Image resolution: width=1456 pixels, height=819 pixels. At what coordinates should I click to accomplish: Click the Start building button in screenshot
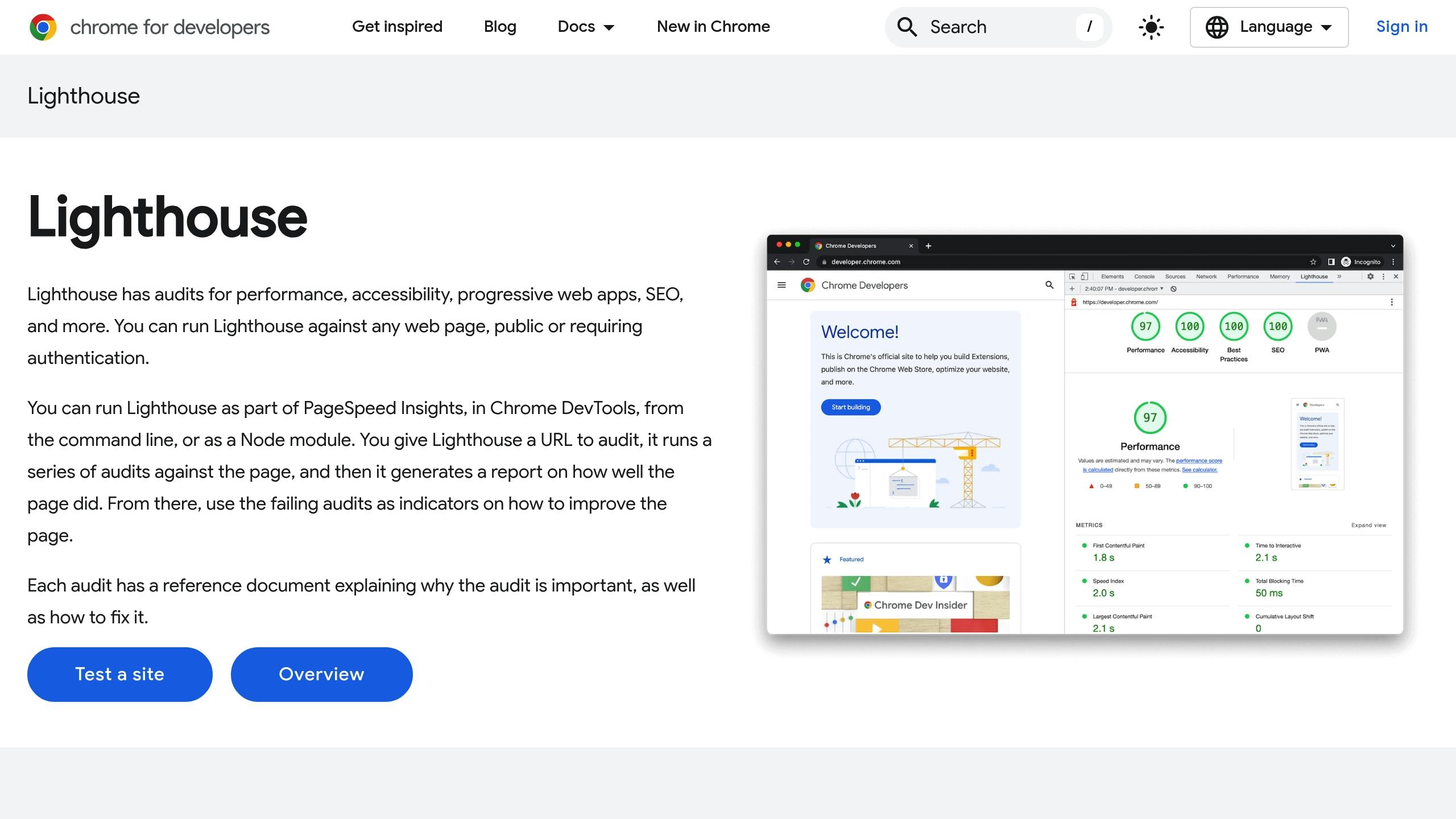tap(850, 407)
